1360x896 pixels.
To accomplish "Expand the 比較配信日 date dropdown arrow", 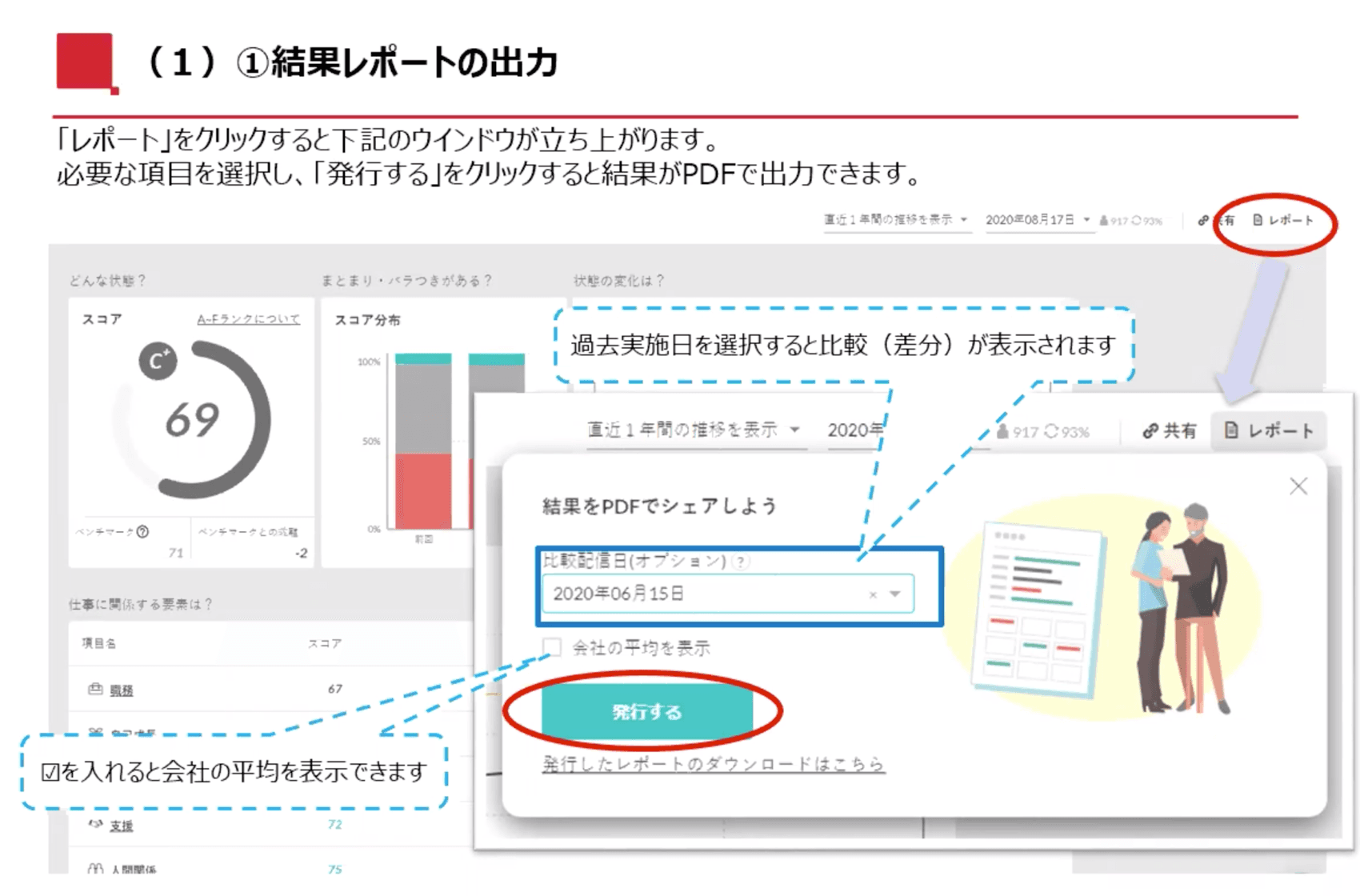I will pyautogui.click(x=895, y=594).
